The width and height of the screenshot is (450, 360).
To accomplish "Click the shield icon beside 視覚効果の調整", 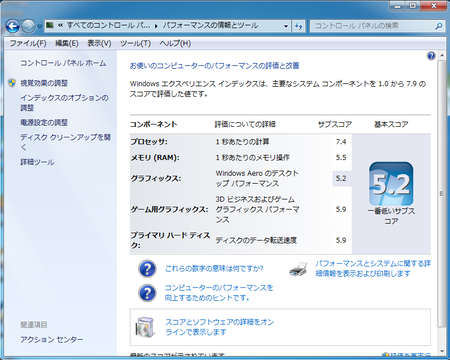I will (x=12, y=83).
